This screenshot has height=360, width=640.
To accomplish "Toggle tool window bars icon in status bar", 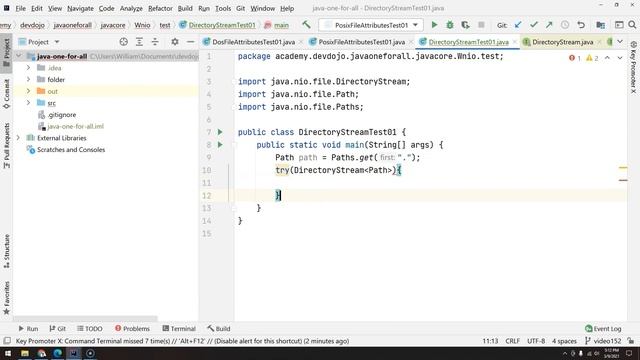I will [x=7, y=341].
